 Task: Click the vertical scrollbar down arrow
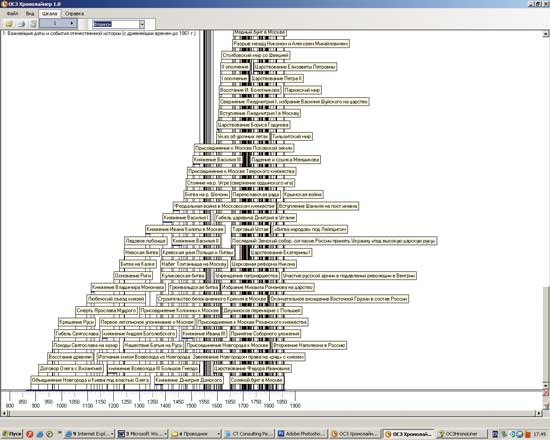tap(546, 385)
